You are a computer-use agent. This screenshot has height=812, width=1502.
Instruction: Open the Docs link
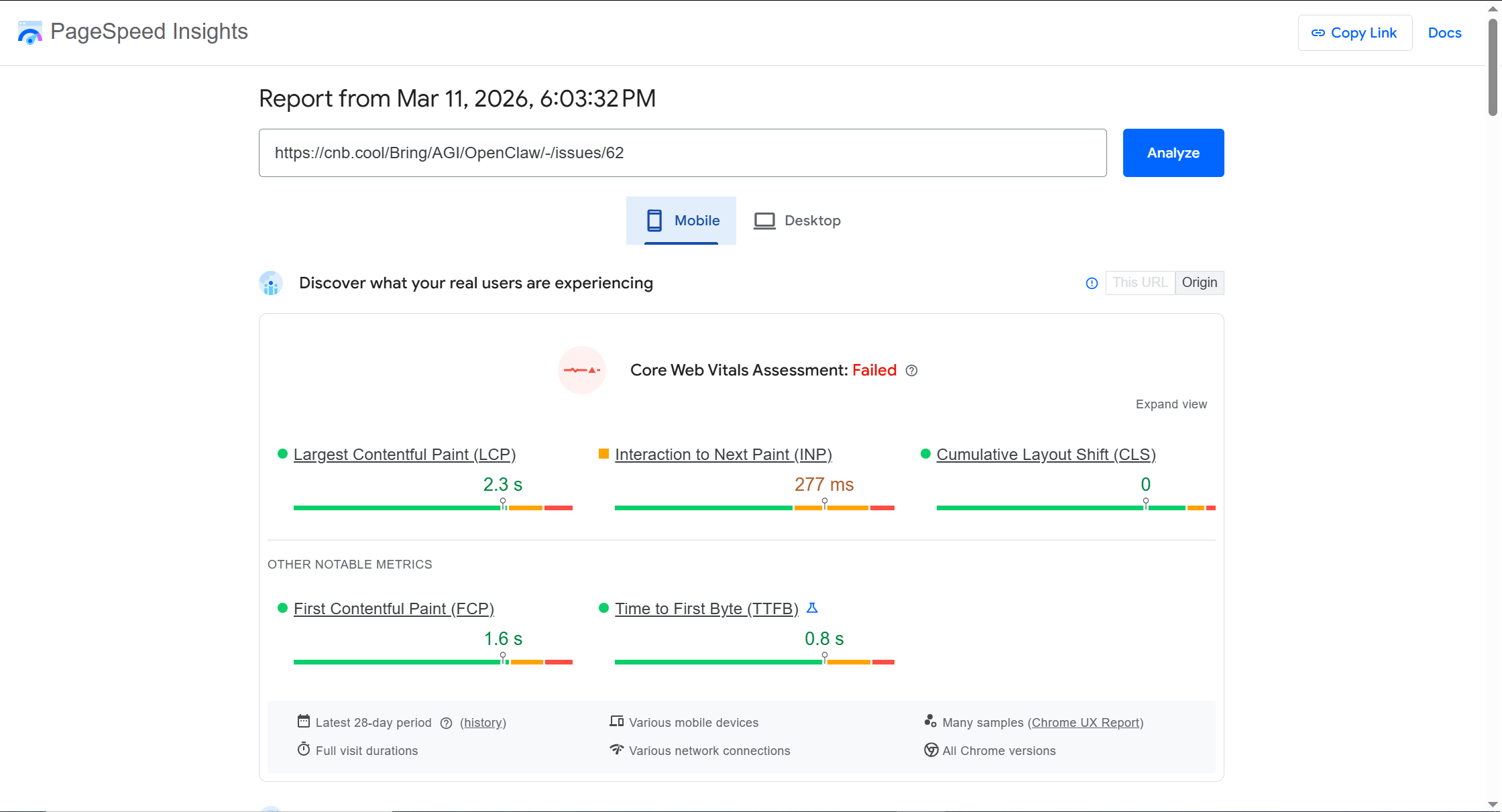point(1444,33)
